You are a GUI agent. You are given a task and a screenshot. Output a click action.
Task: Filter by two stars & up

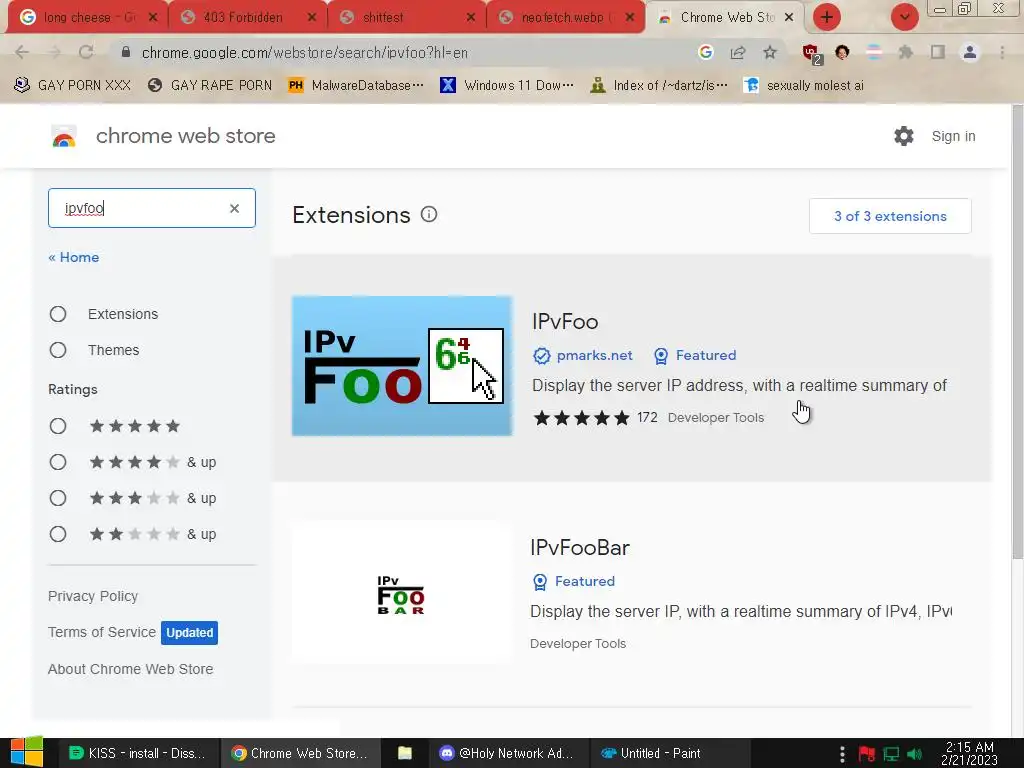click(x=58, y=534)
